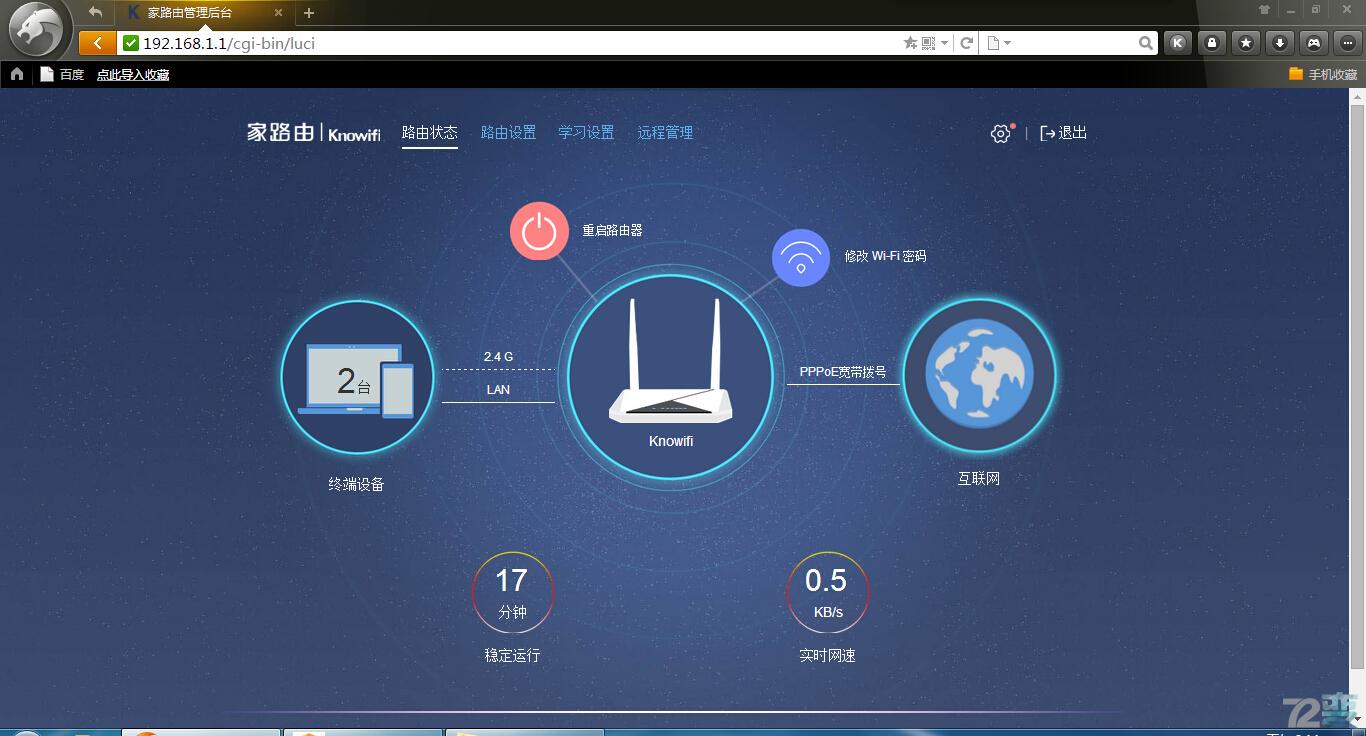
Task: Open the modify Wi-Fi password icon
Action: 800,257
